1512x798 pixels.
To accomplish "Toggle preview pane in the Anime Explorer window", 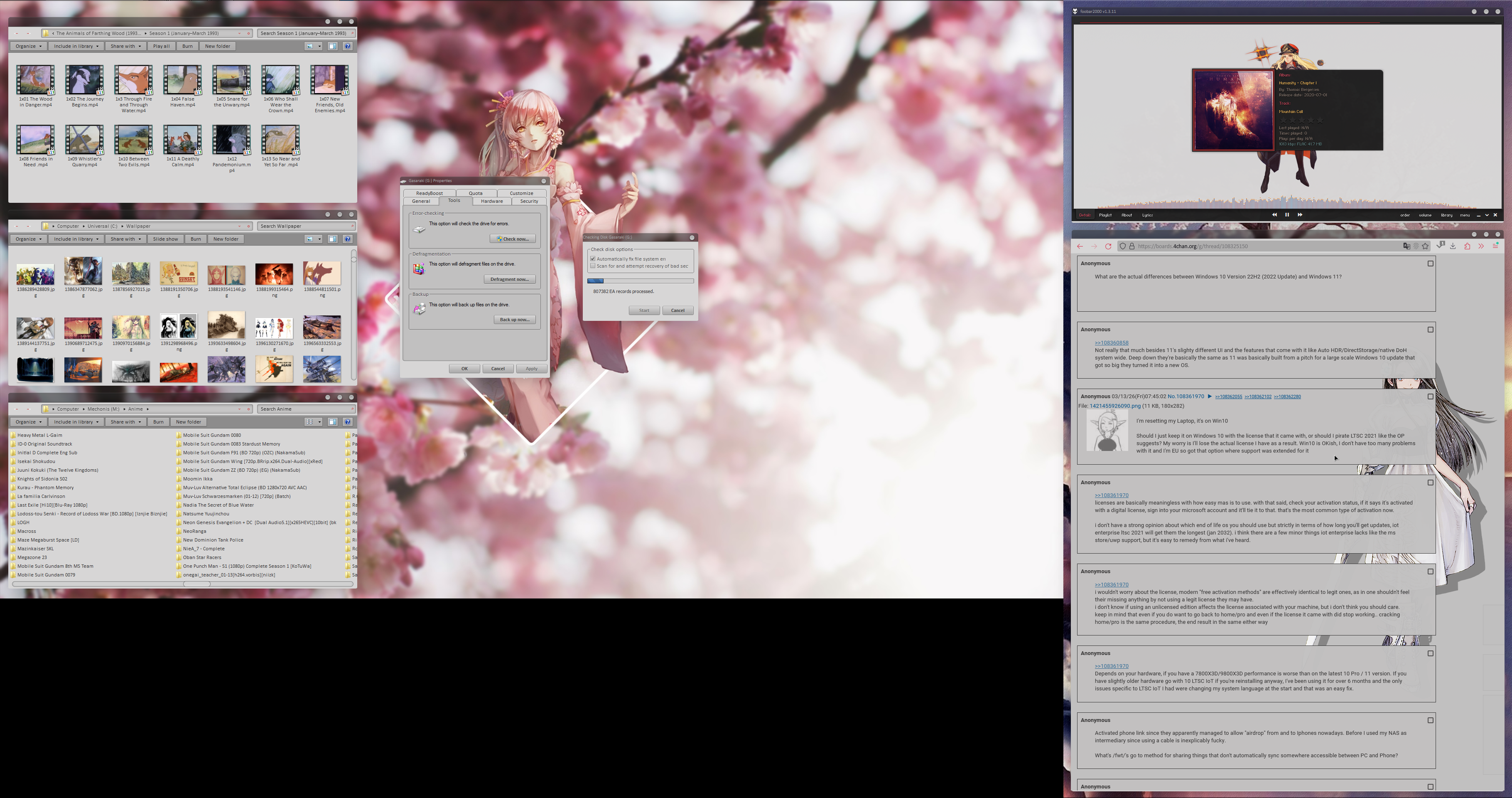I will click(332, 421).
